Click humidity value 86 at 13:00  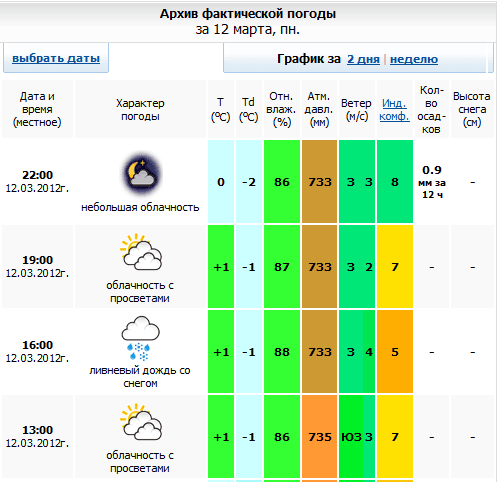pos(282,437)
